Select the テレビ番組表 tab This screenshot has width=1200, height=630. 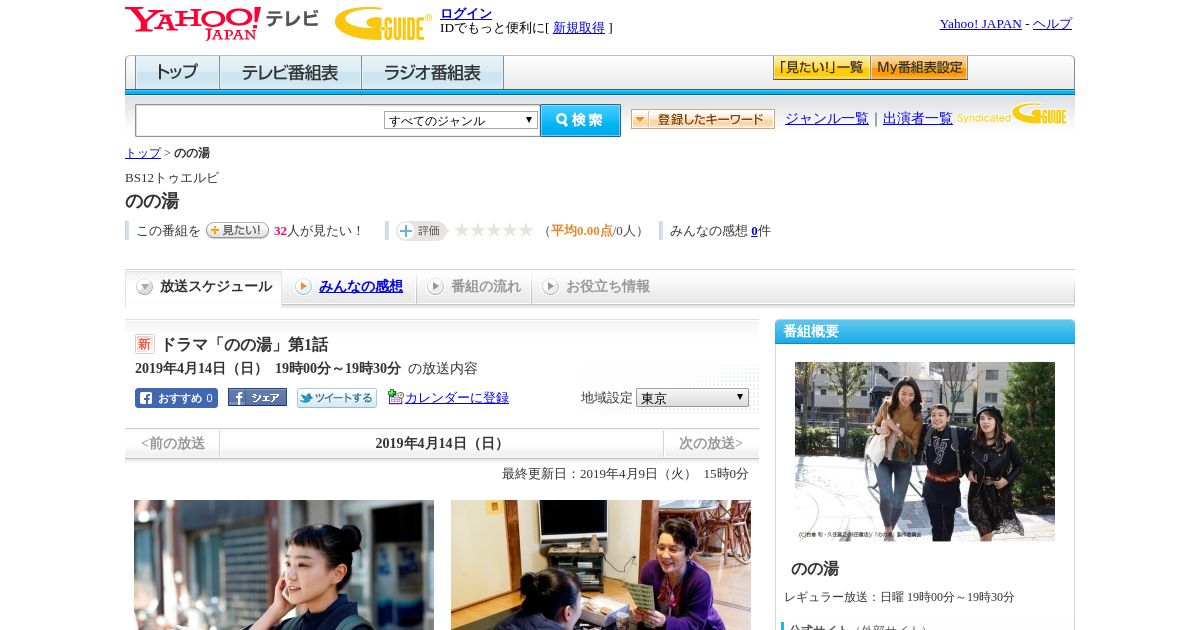pos(290,73)
